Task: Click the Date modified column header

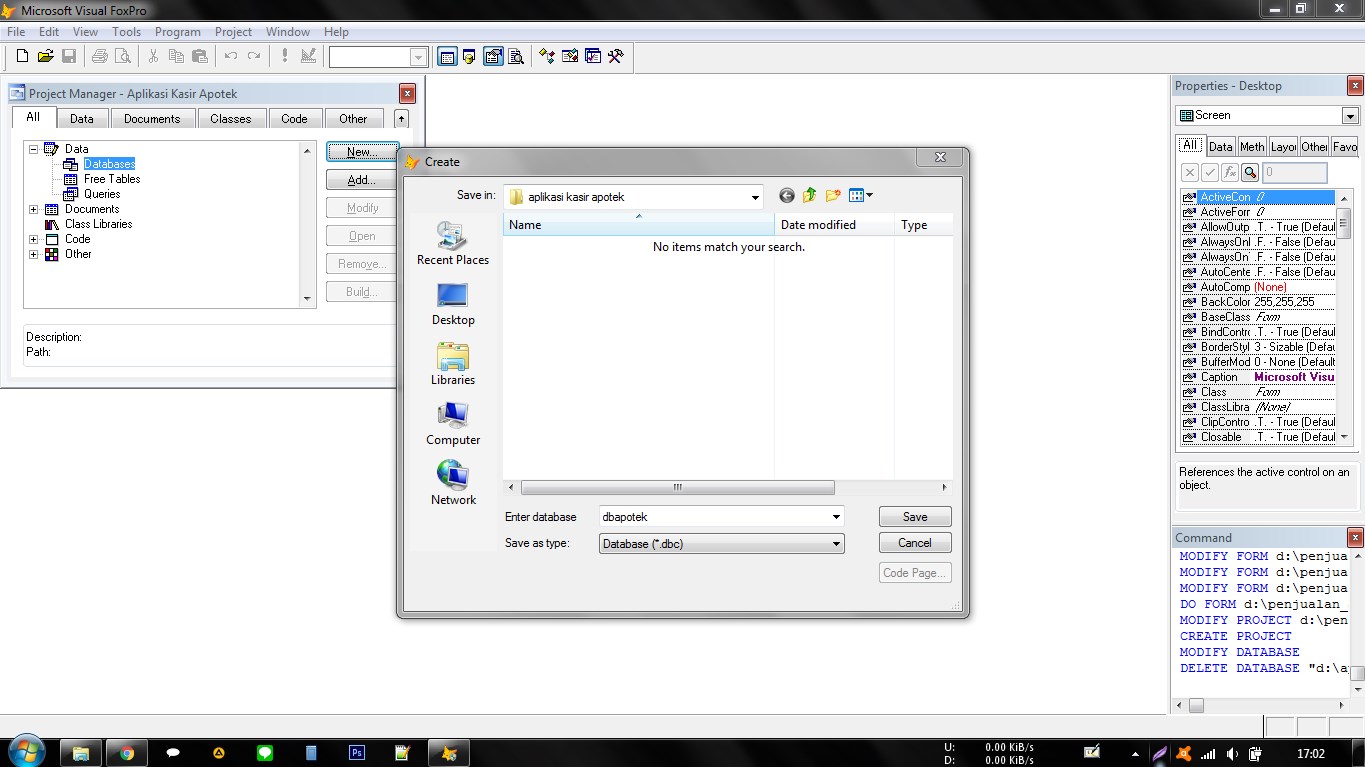Action: pos(834,225)
